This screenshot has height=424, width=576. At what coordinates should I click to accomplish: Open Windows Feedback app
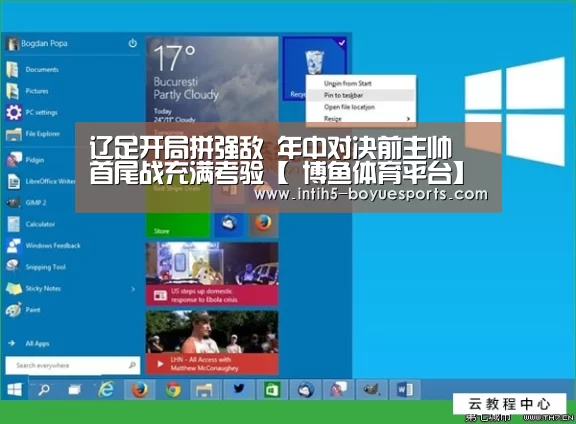coord(43,245)
